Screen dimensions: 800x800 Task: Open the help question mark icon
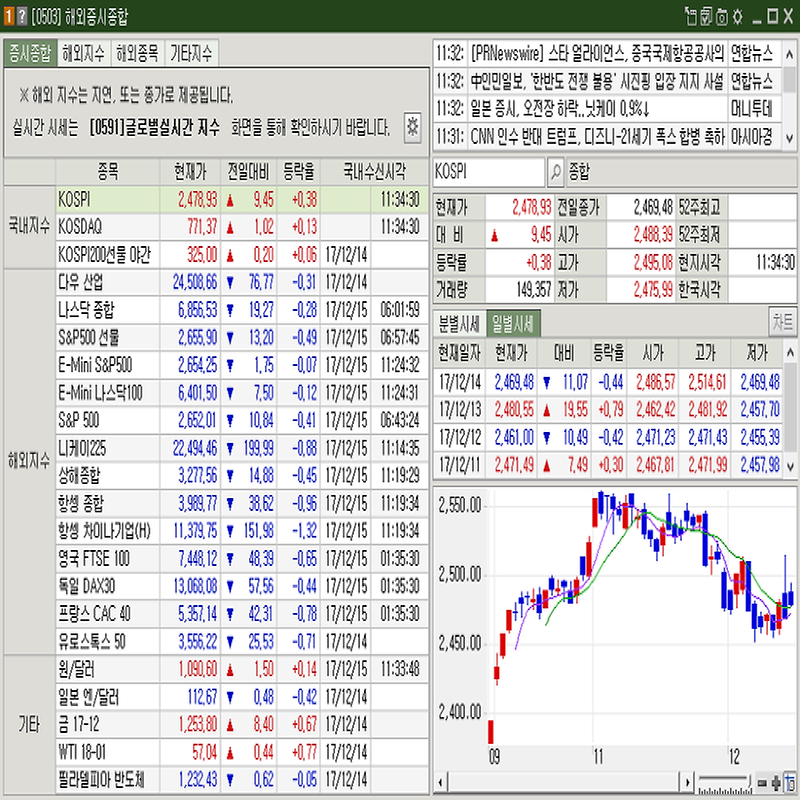pyautogui.click(x=21, y=16)
